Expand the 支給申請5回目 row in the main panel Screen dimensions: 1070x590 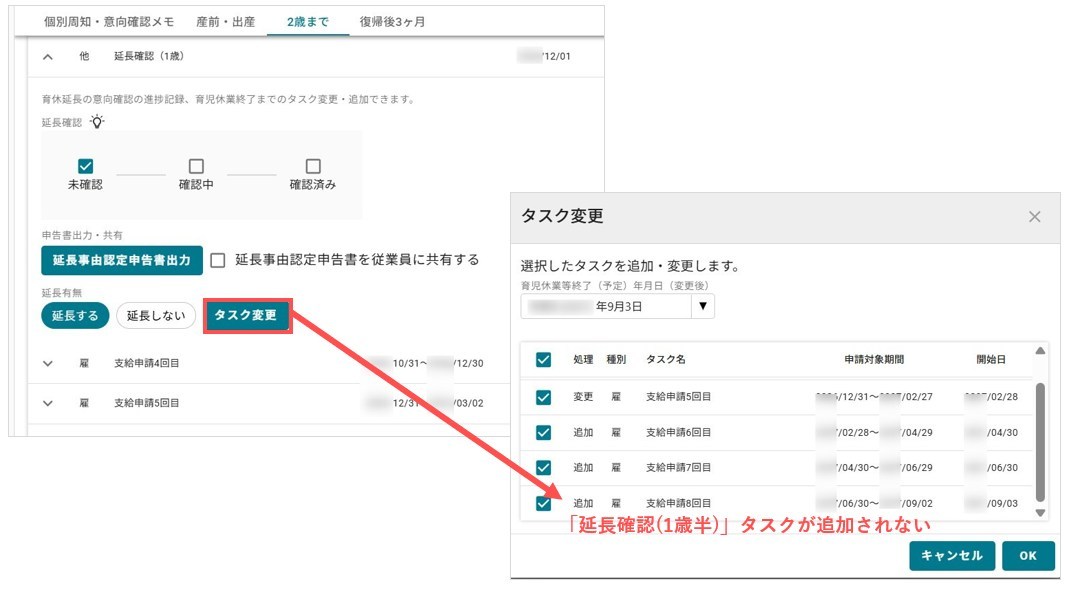48,403
